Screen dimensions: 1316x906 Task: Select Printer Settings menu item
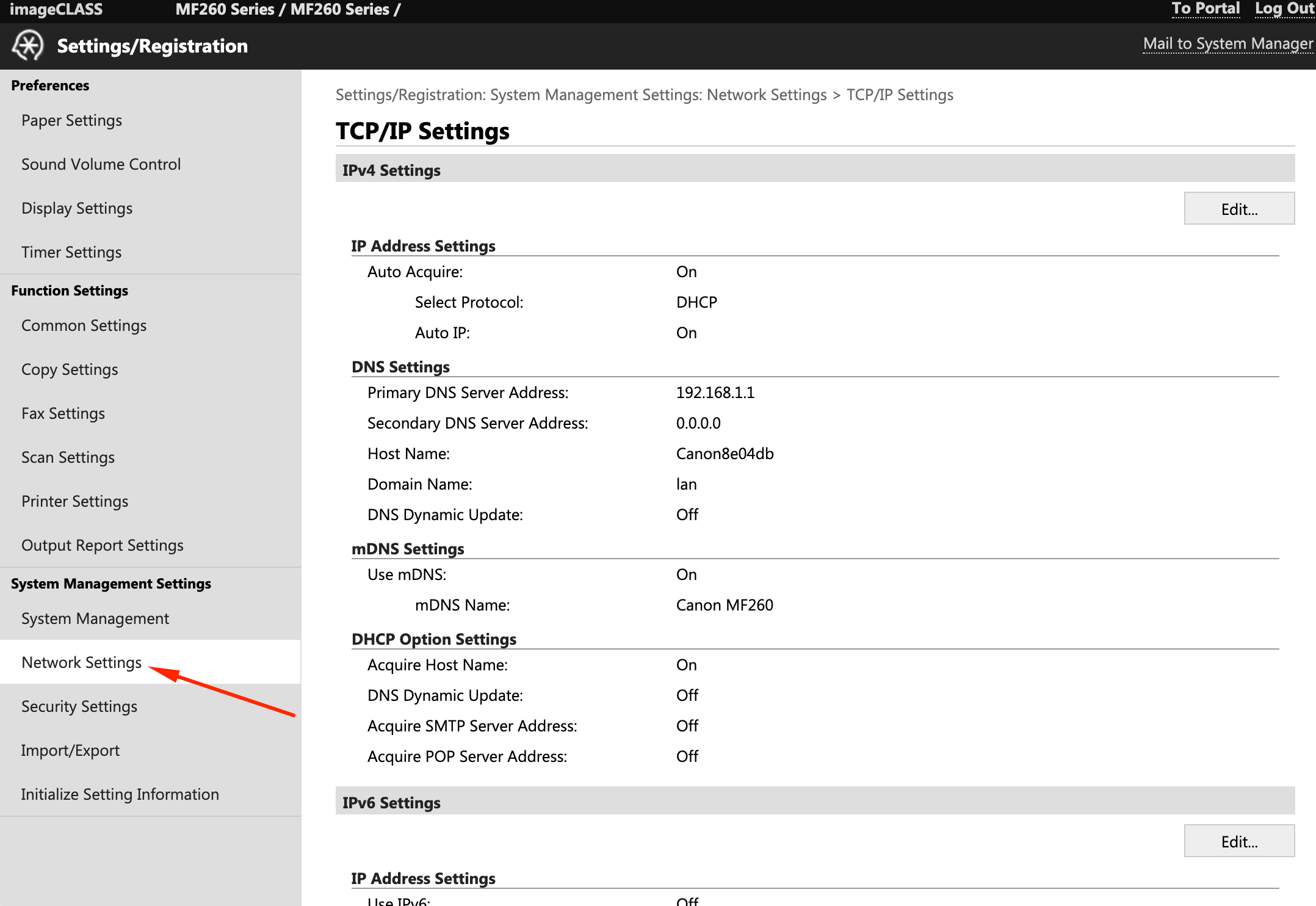74,501
